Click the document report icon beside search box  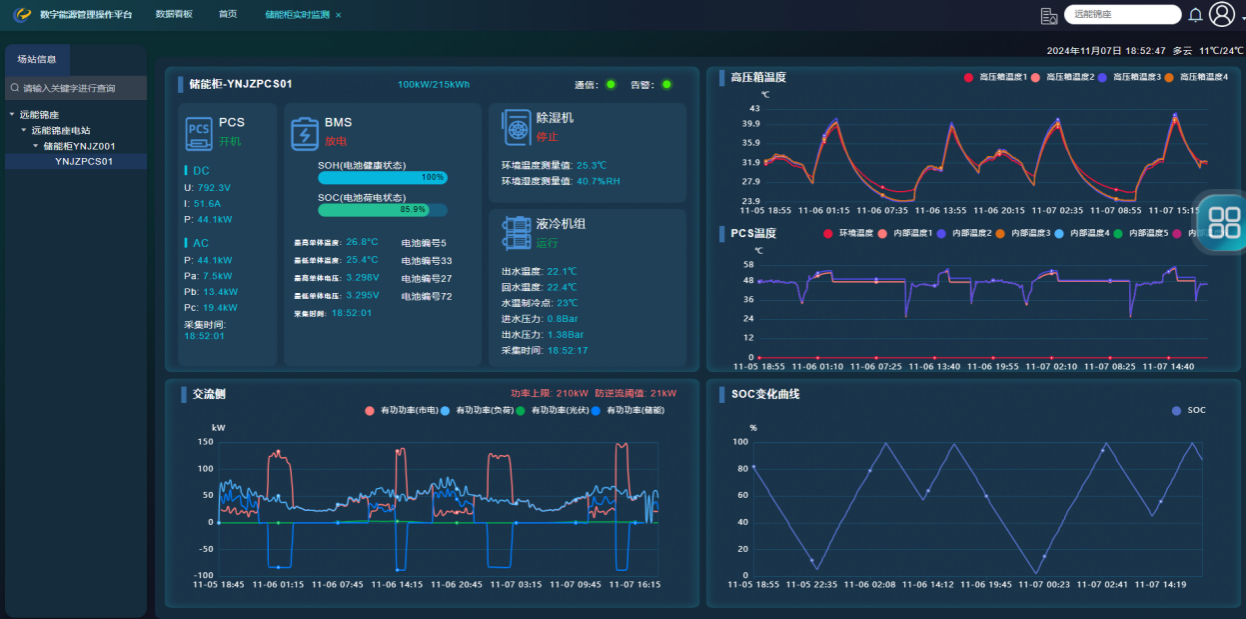pyautogui.click(x=1049, y=15)
